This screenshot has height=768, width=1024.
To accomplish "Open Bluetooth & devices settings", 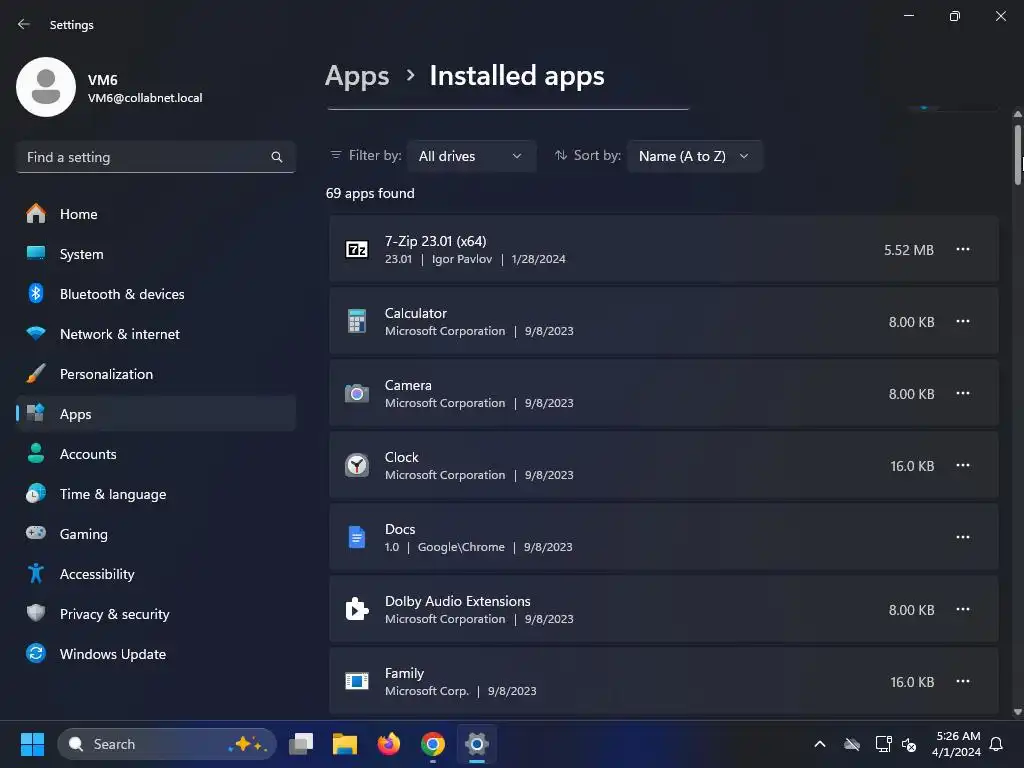I will (x=155, y=294).
